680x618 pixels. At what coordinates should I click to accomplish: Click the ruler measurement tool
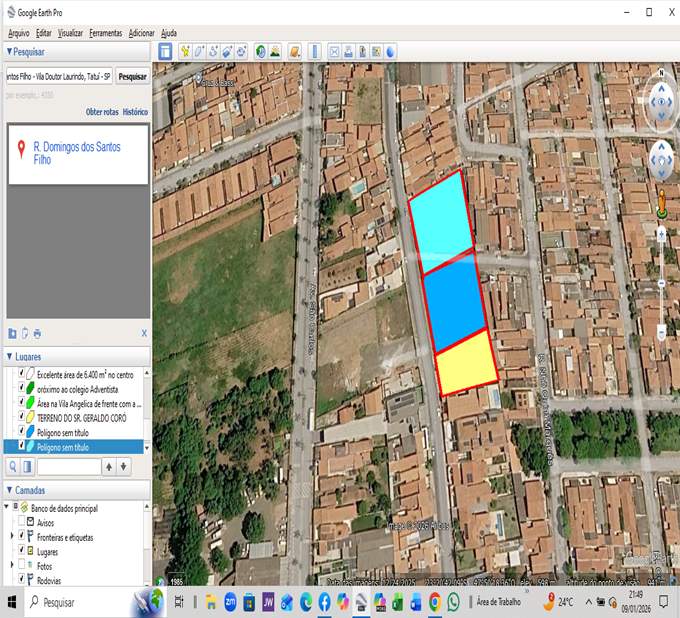[x=314, y=51]
